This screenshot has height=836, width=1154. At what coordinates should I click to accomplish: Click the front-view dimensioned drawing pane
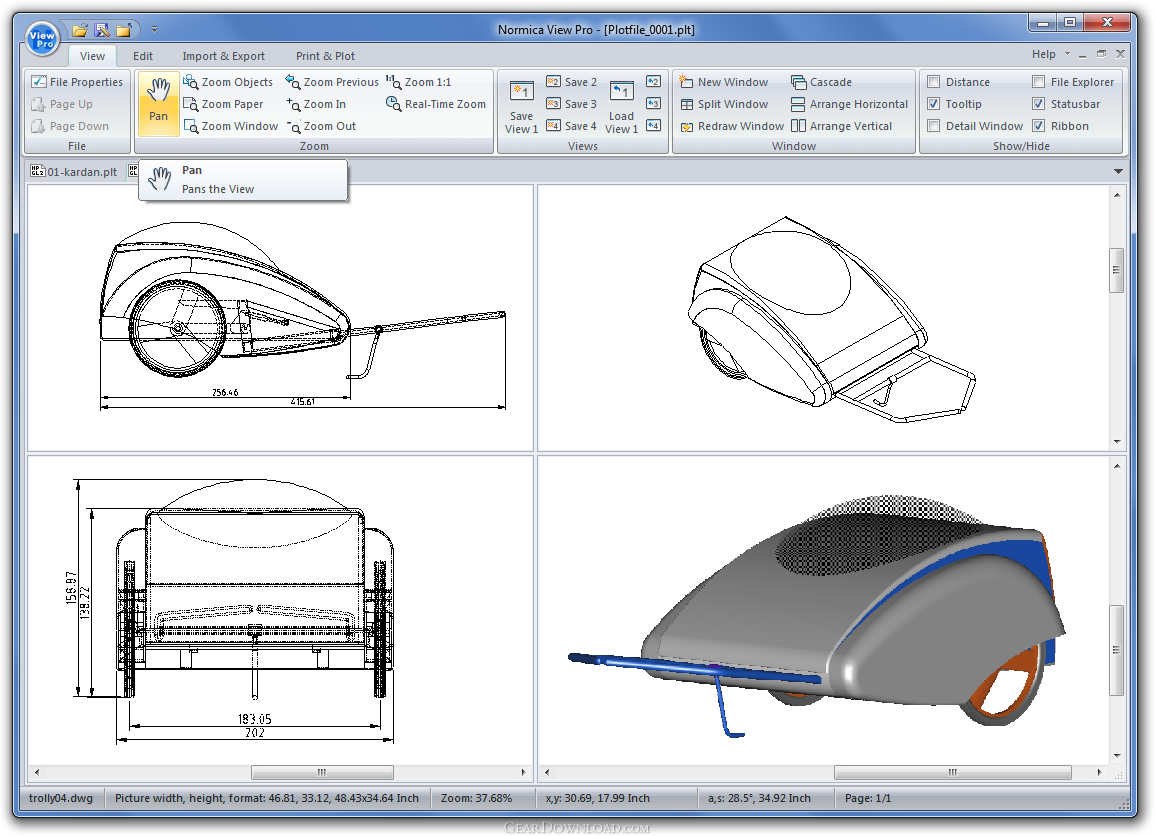tap(280, 610)
